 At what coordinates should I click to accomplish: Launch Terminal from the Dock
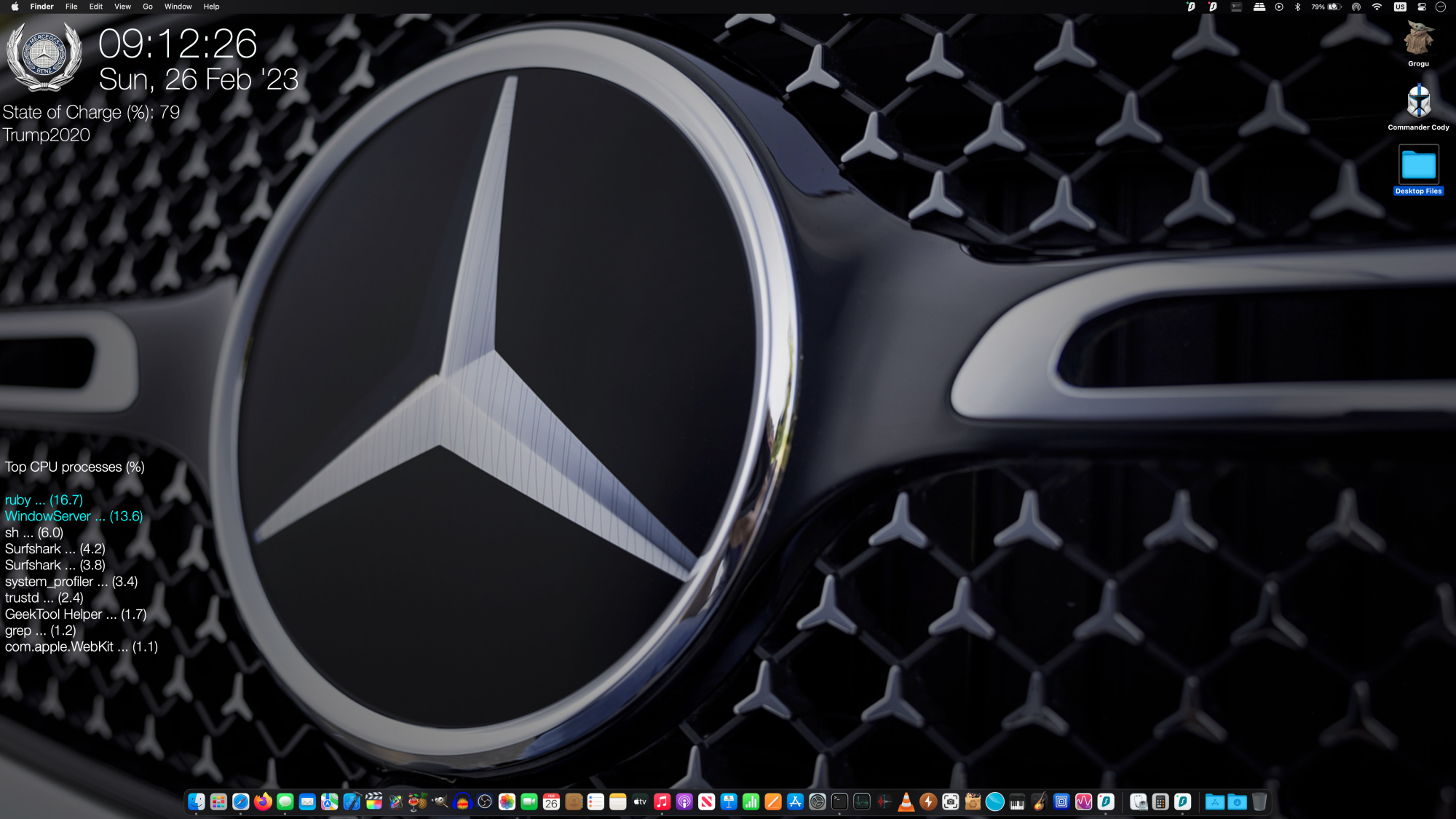(839, 802)
